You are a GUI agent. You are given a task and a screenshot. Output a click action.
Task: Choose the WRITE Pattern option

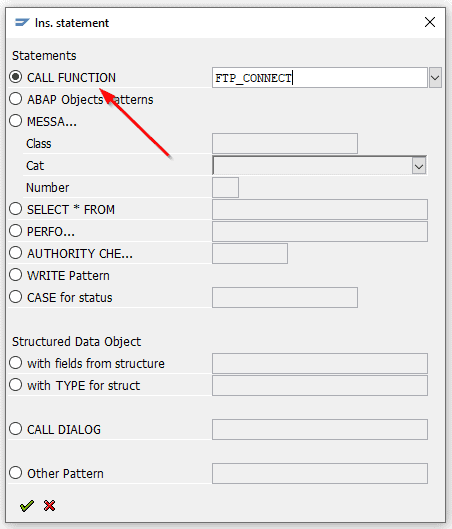[16, 275]
